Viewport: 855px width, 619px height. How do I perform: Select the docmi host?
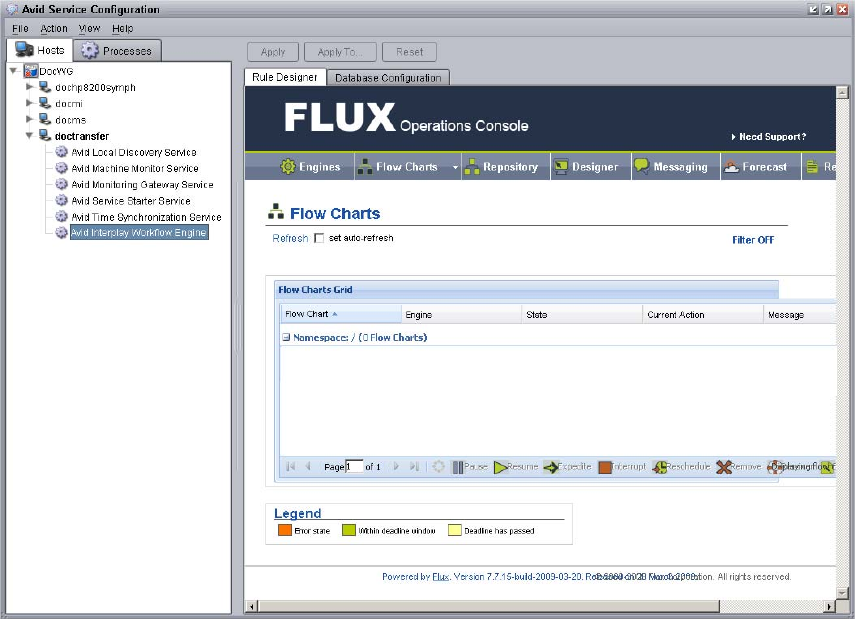(x=69, y=104)
